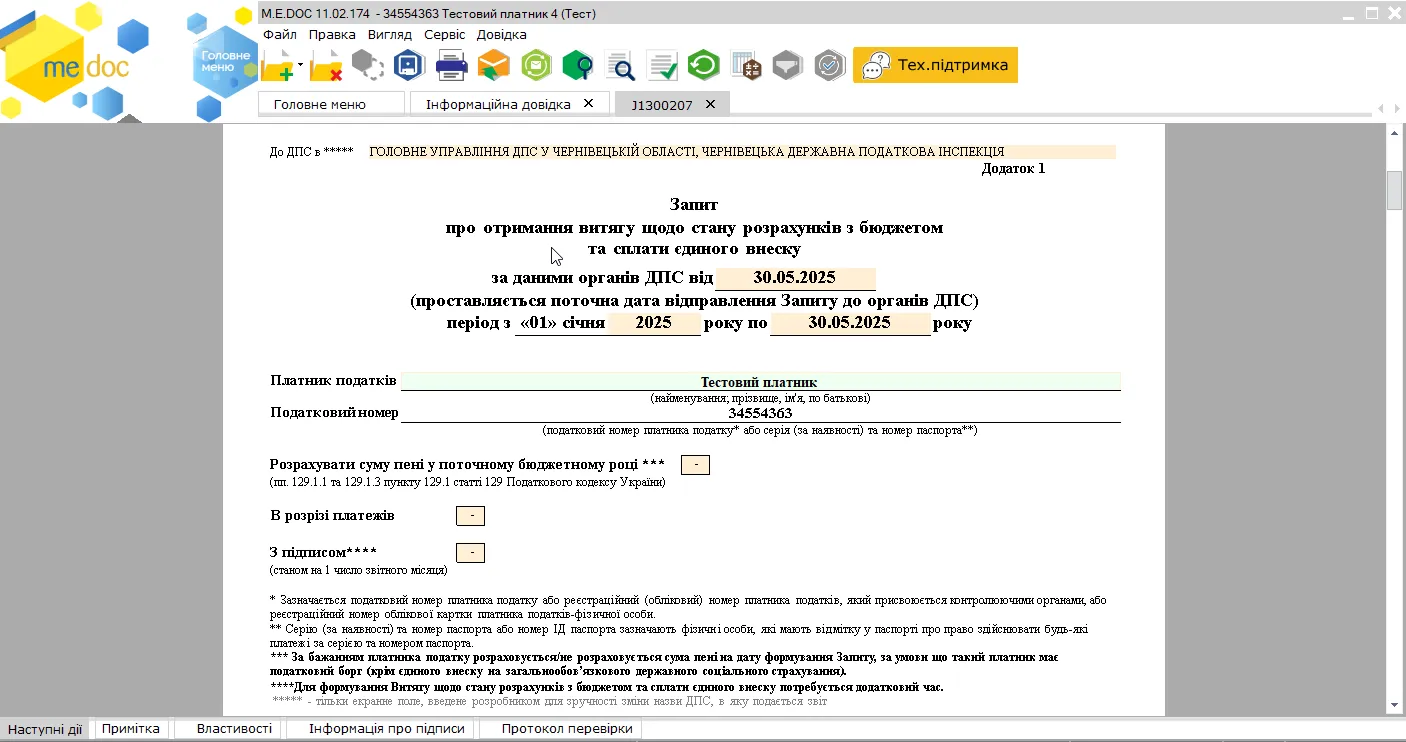Viewport: 1406px width, 742px height.
Task: Open Тех.підтримка support button
Action: tap(935, 65)
